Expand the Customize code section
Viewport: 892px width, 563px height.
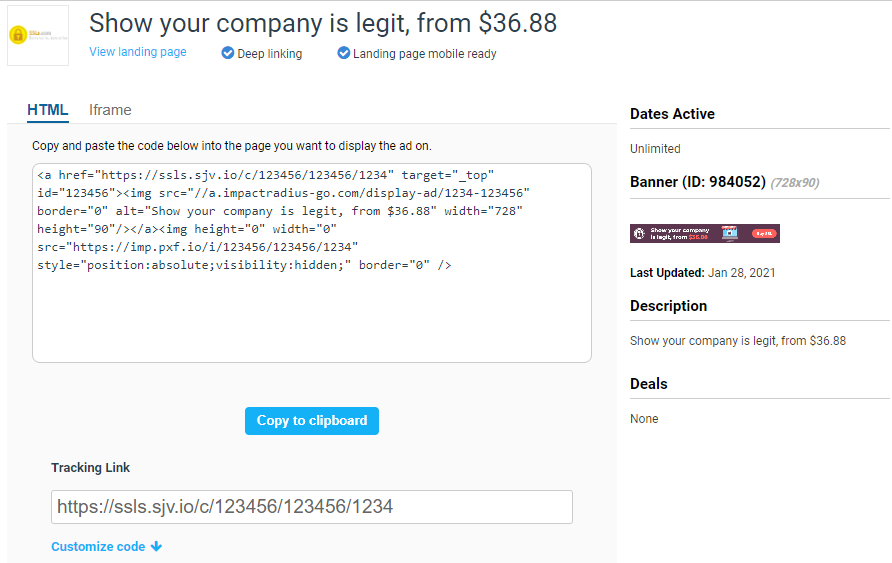click(x=98, y=547)
